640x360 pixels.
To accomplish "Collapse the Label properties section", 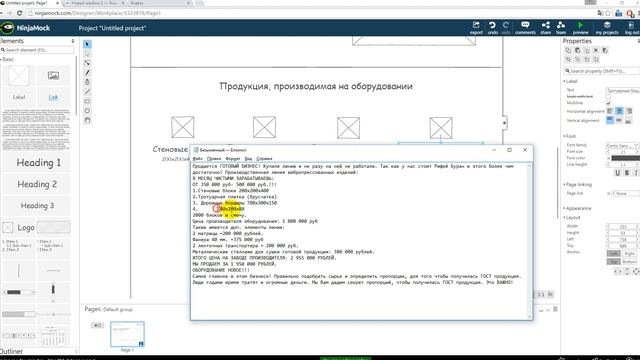I will (x=571, y=81).
